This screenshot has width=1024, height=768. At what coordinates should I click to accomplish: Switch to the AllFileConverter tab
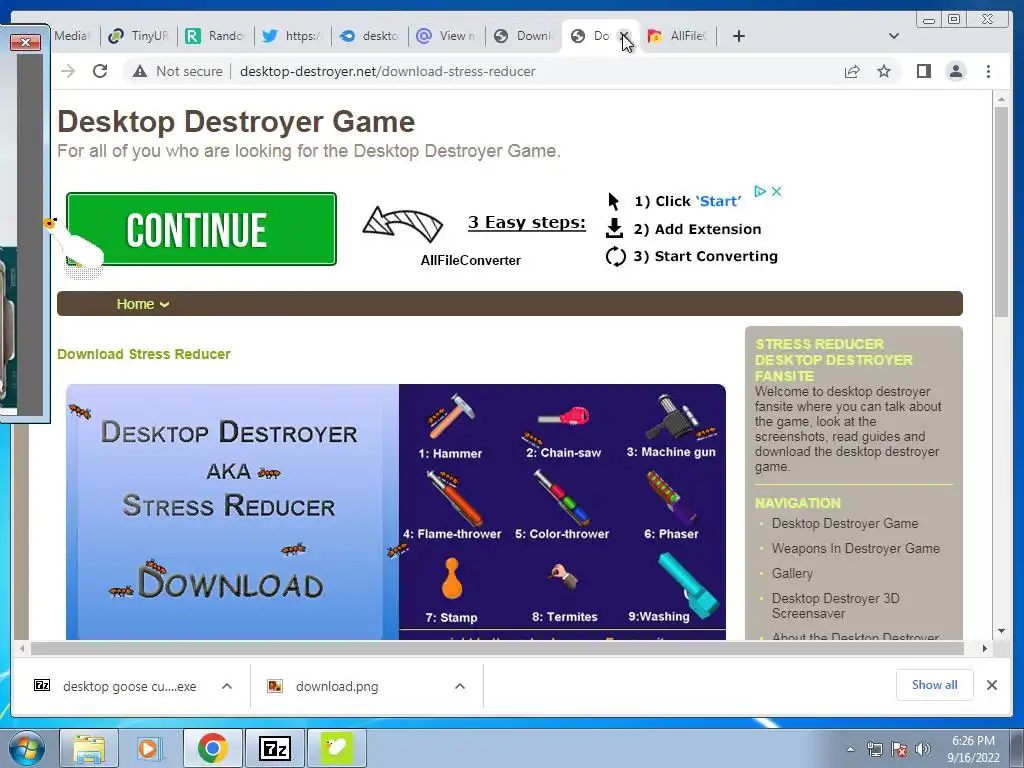pyautogui.click(x=677, y=36)
